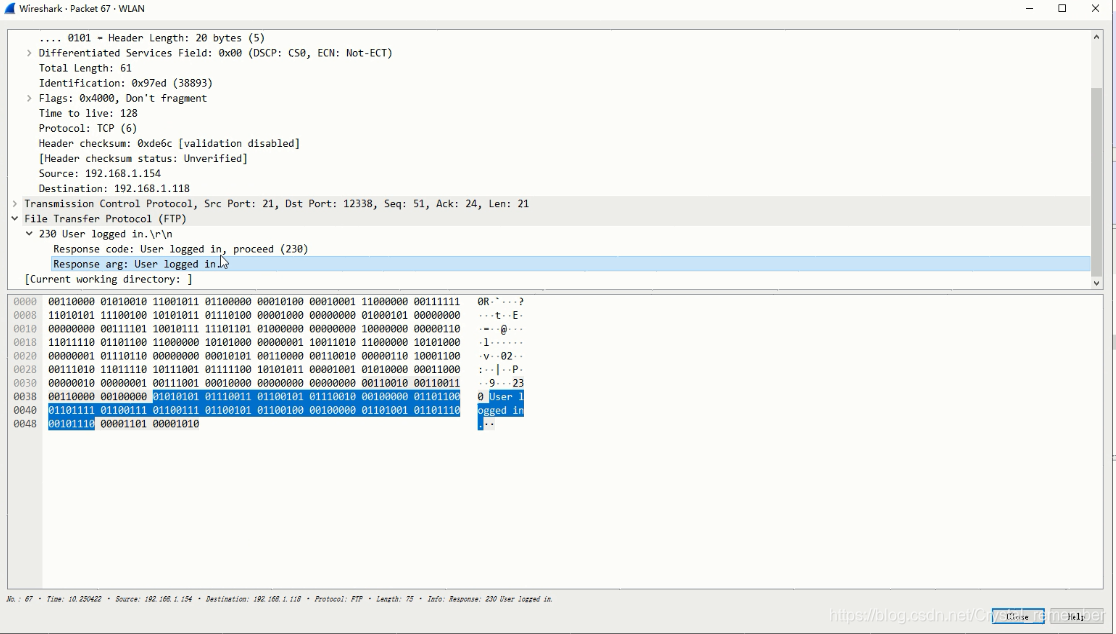Click byte 00001101 in row 0048

point(124,424)
